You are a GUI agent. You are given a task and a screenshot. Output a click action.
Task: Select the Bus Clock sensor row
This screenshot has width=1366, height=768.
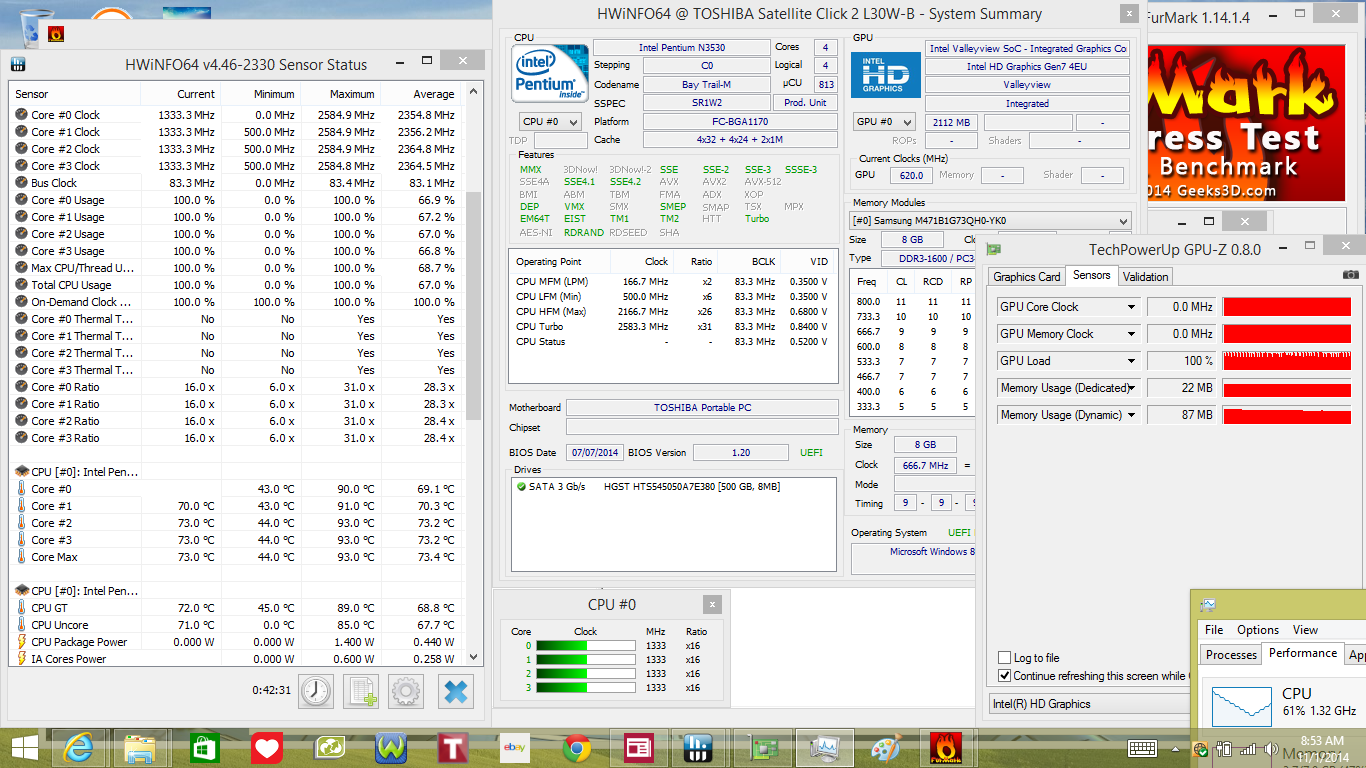[235, 183]
